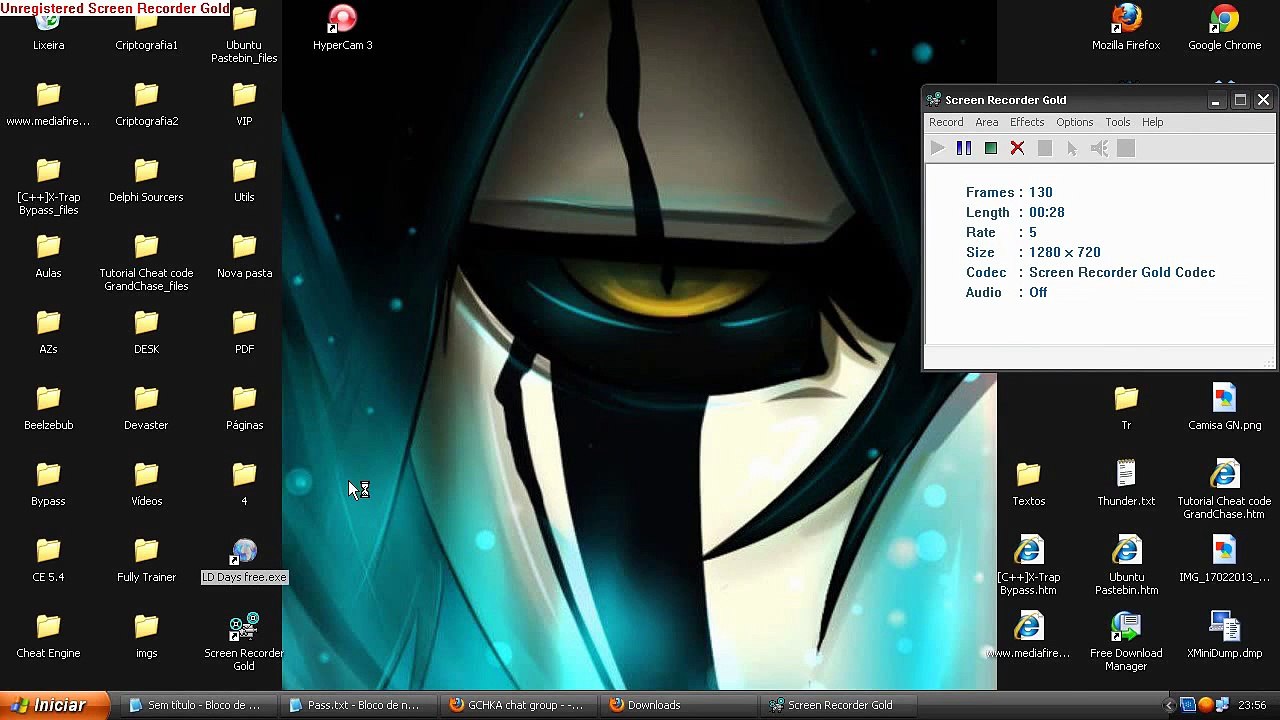This screenshot has height=720, width=1280.
Task: Select the CE 5.4 folder
Action: click(x=48, y=560)
